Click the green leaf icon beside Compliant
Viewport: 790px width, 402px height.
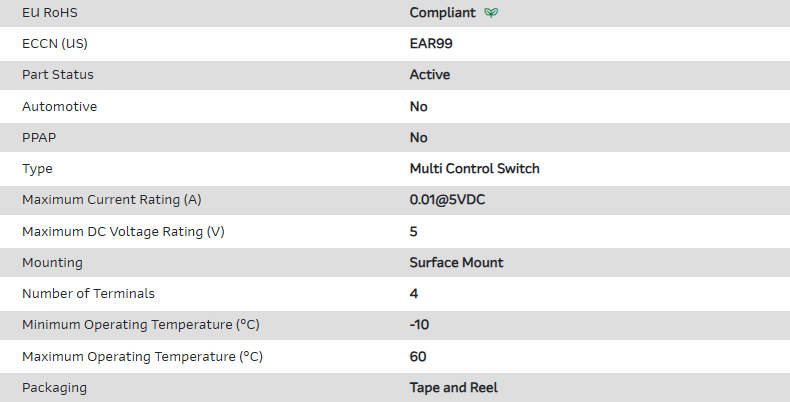(x=491, y=13)
